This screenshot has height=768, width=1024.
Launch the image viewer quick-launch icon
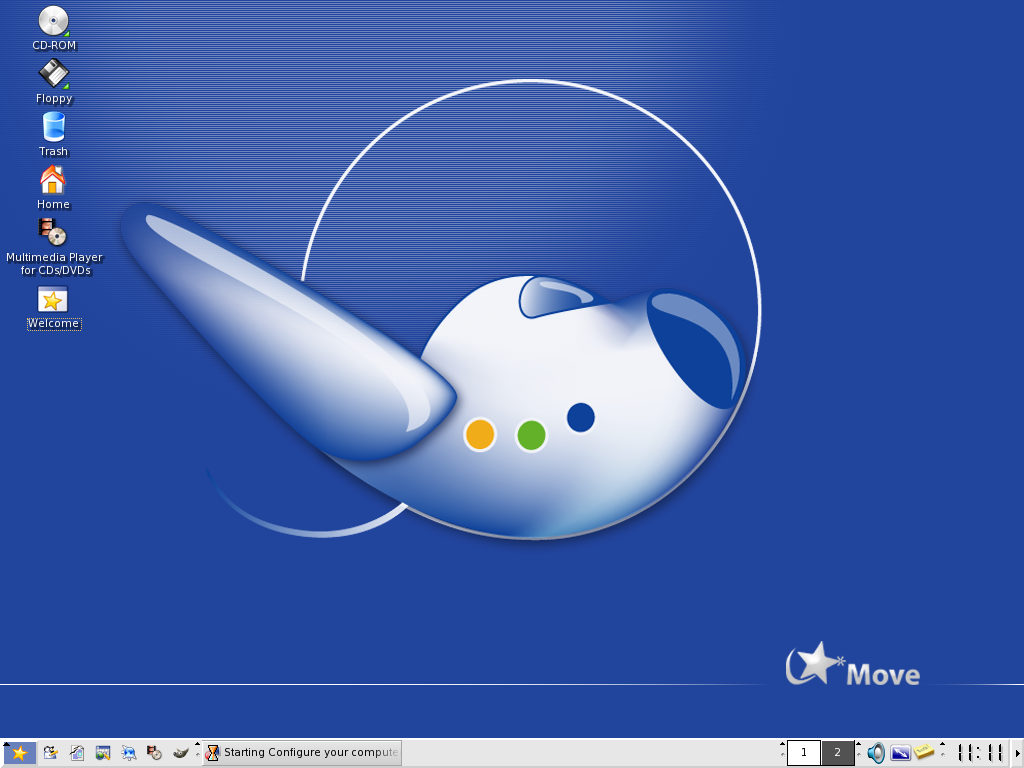point(103,753)
